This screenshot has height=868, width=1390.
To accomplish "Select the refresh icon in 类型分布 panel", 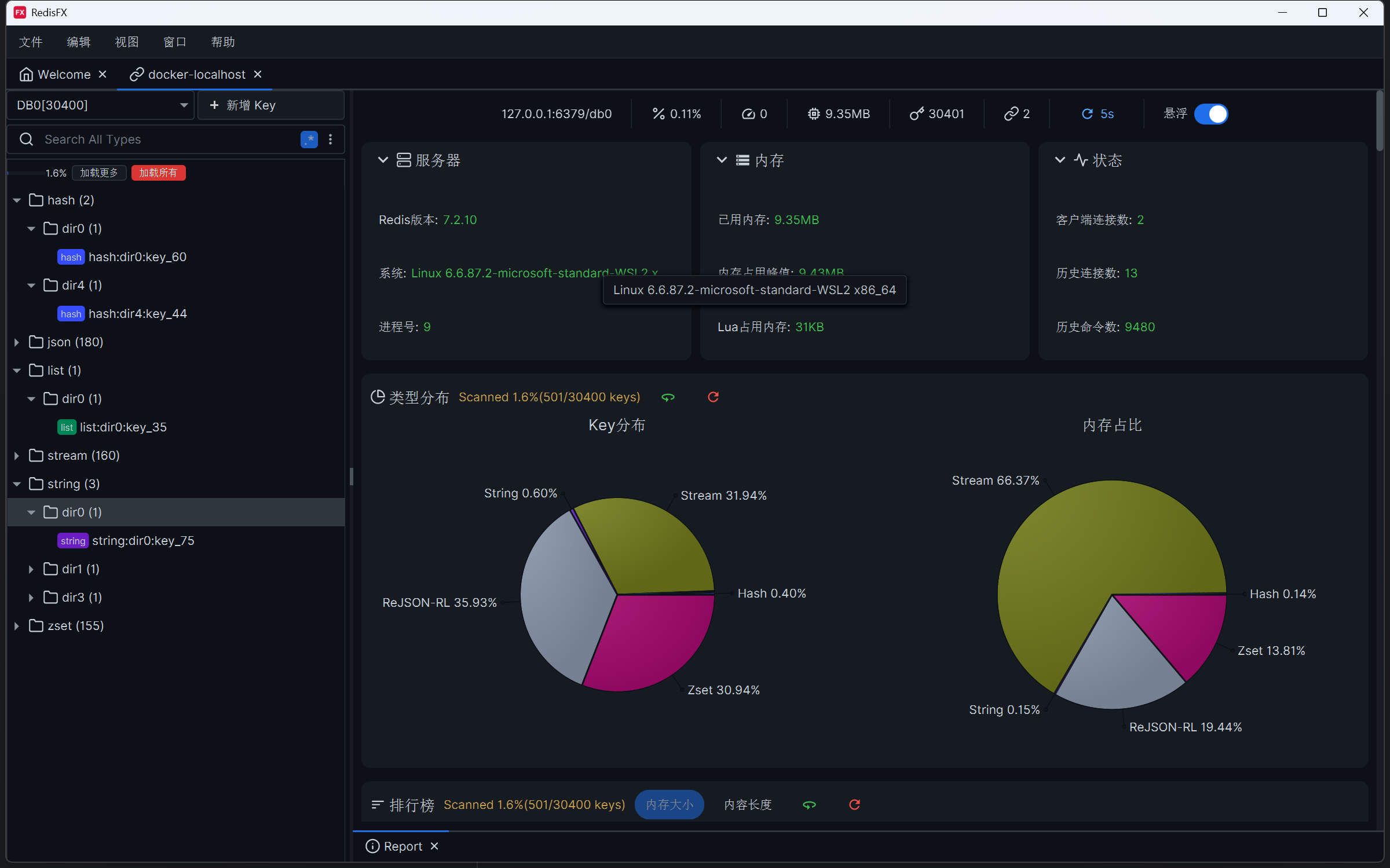I will pos(713,397).
